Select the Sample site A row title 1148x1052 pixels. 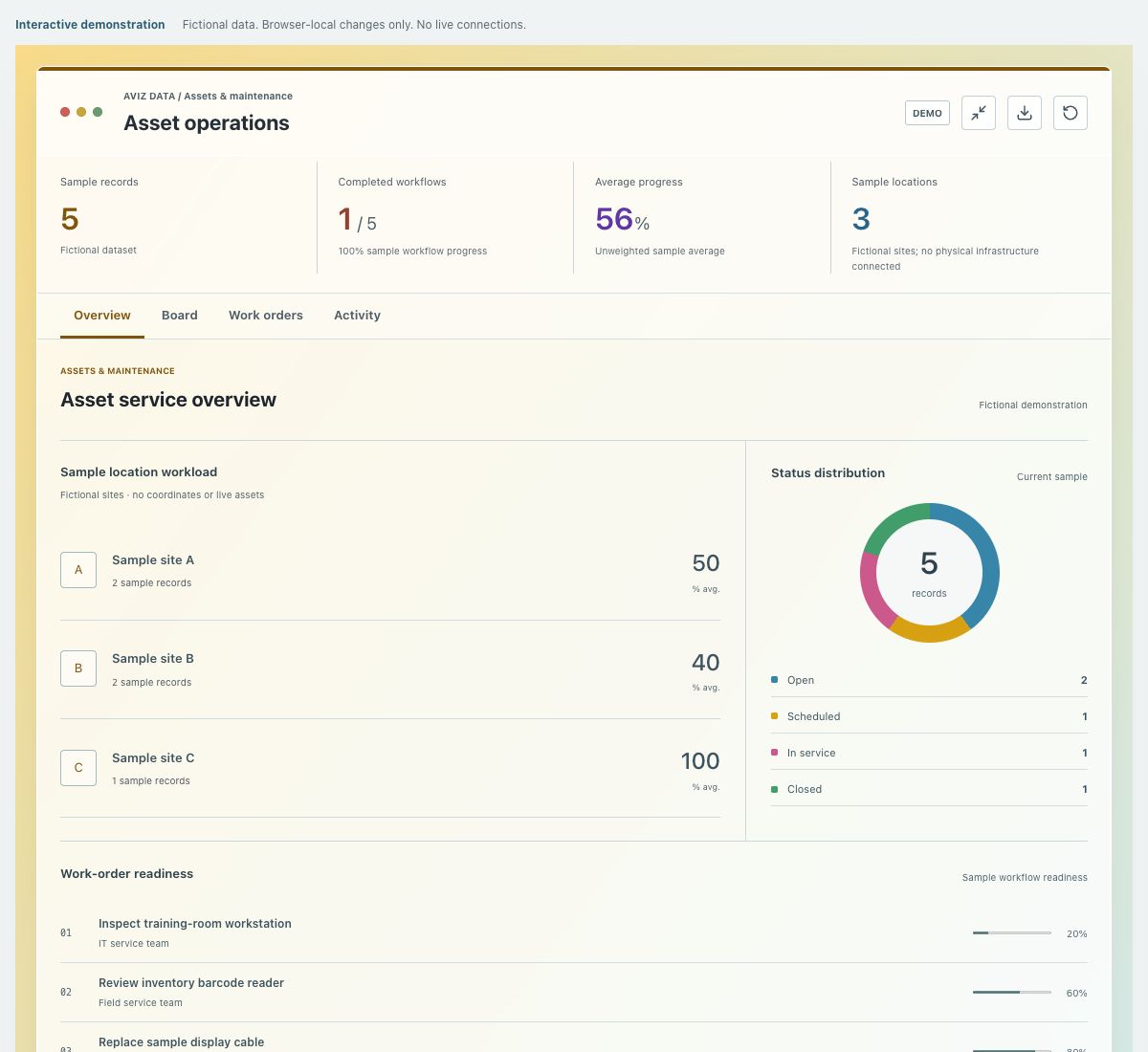point(153,560)
